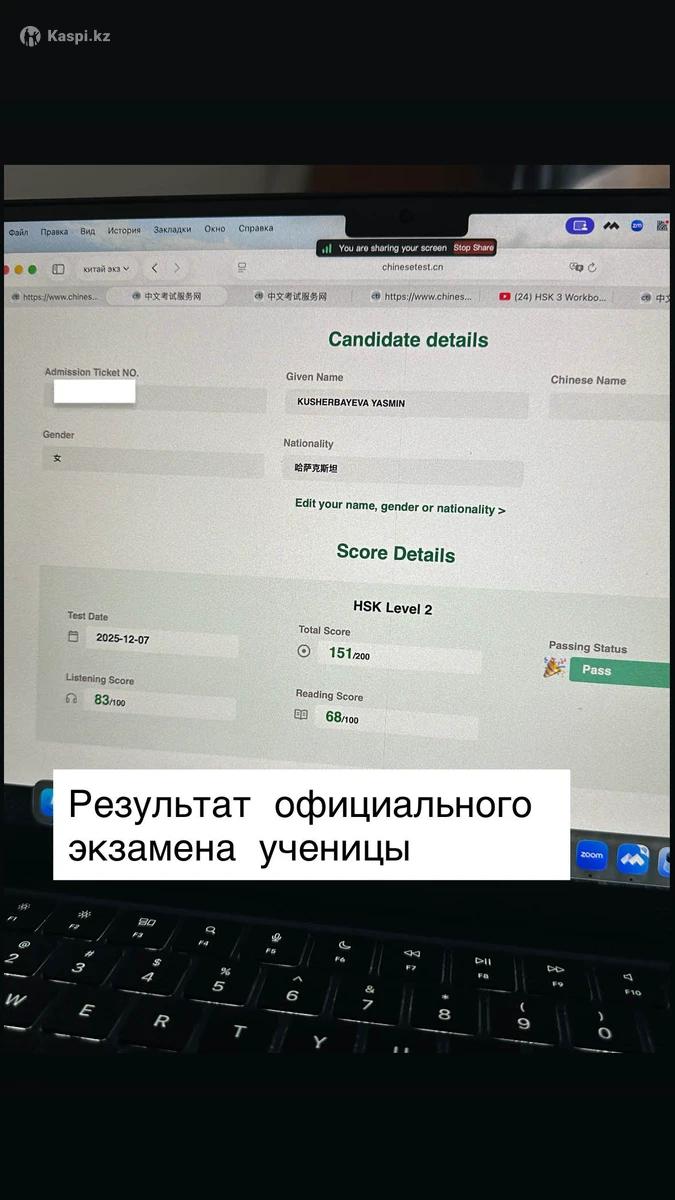Image resolution: width=675 pixels, height=1200 pixels.
Task: Go forward with the forward arrow
Action: [x=177, y=268]
